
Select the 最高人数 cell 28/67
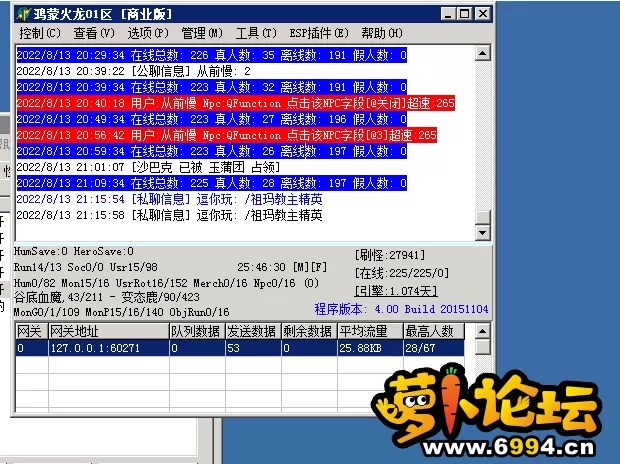tap(434, 348)
